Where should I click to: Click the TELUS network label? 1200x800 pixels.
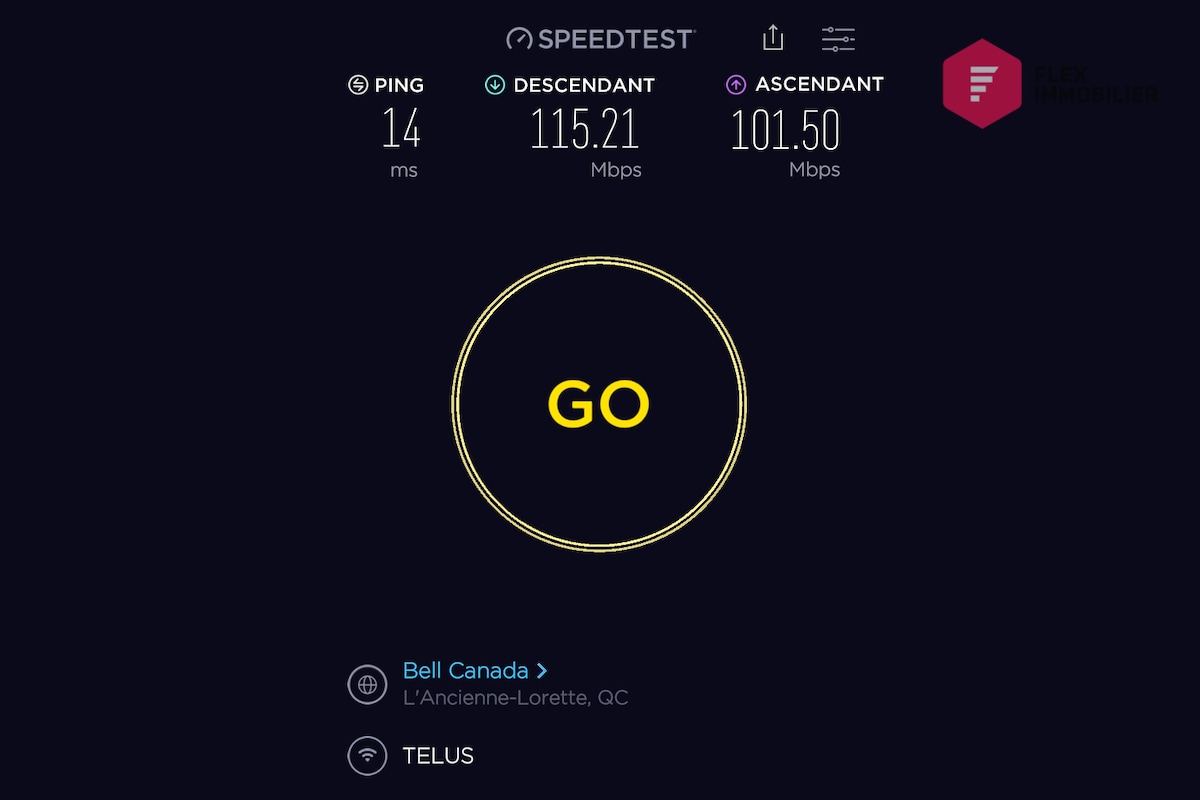[x=438, y=755]
